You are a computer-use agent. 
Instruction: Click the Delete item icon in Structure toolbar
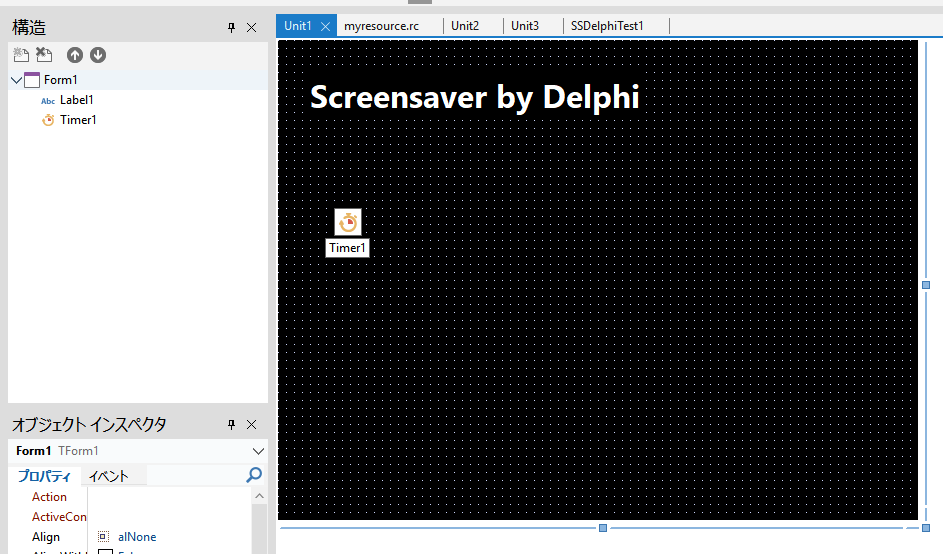click(x=44, y=55)
